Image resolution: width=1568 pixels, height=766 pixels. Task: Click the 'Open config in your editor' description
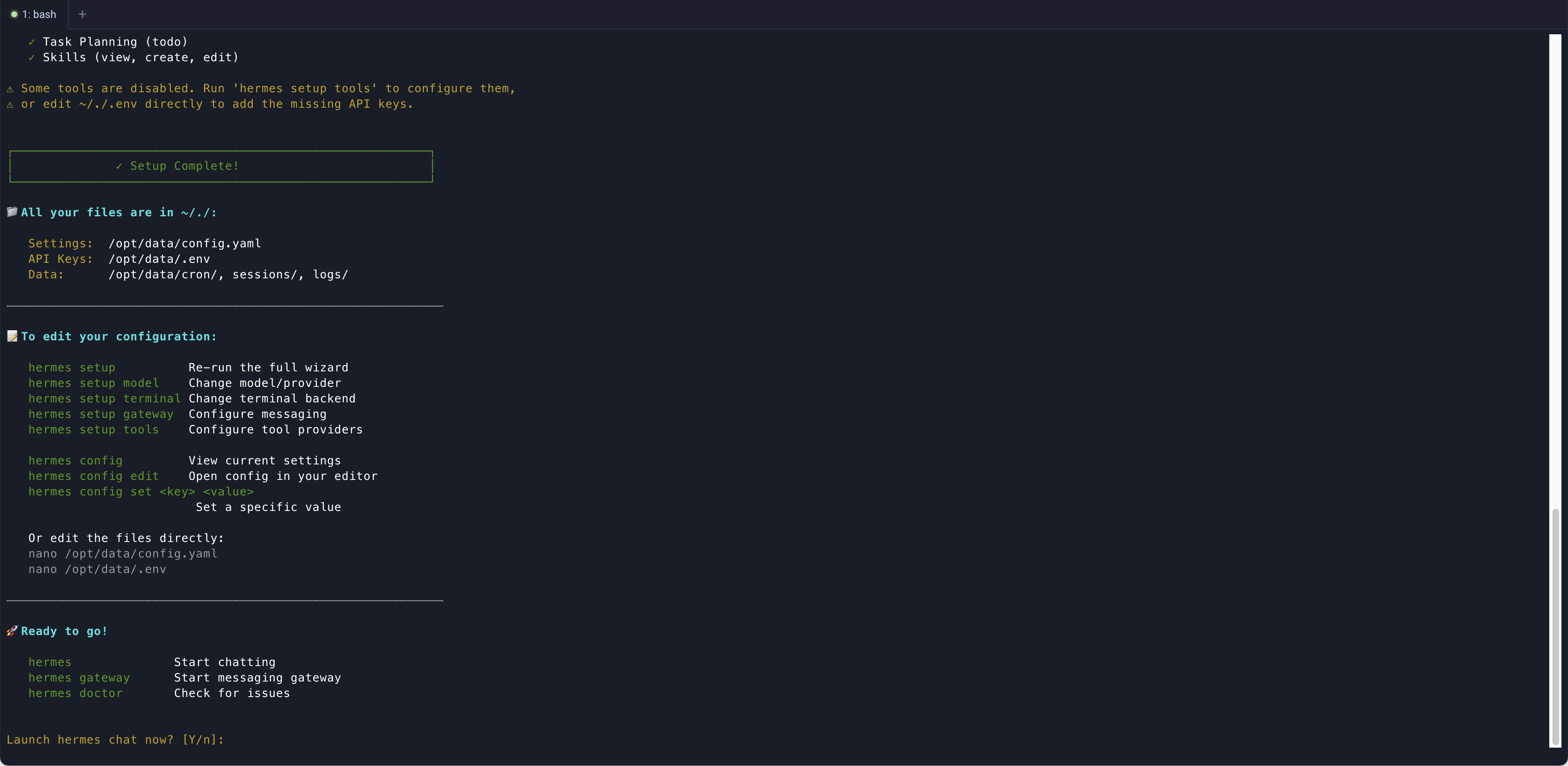[283, 476]
